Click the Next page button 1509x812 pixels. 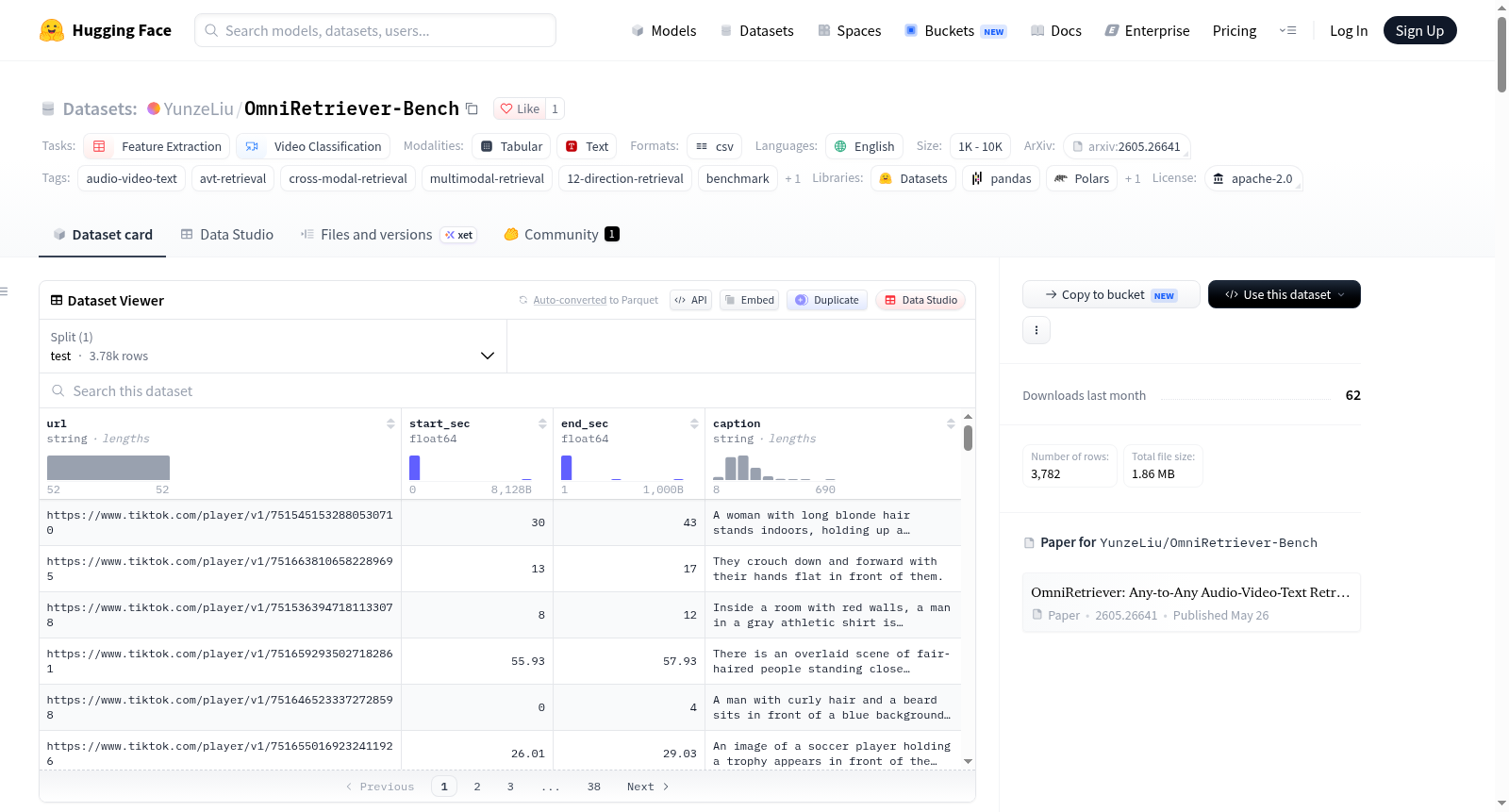pyautogui.click(x=648, y=787)
